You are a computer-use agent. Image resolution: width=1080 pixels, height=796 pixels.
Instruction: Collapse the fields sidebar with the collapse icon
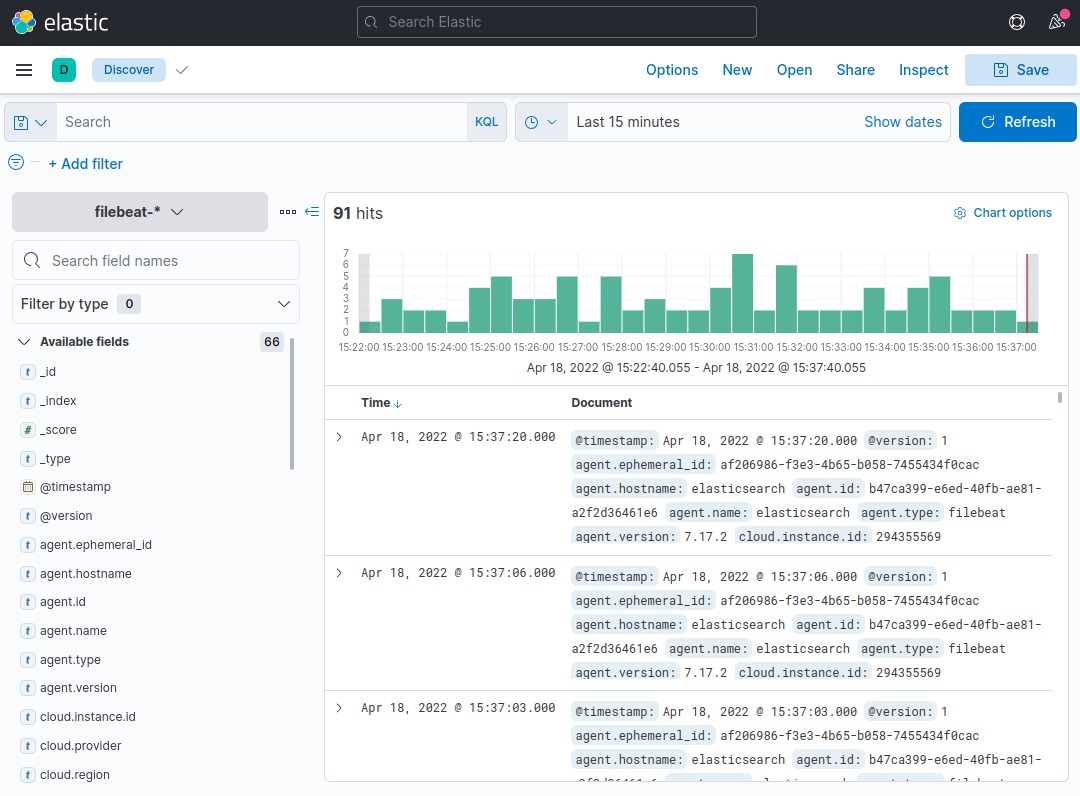311,211
